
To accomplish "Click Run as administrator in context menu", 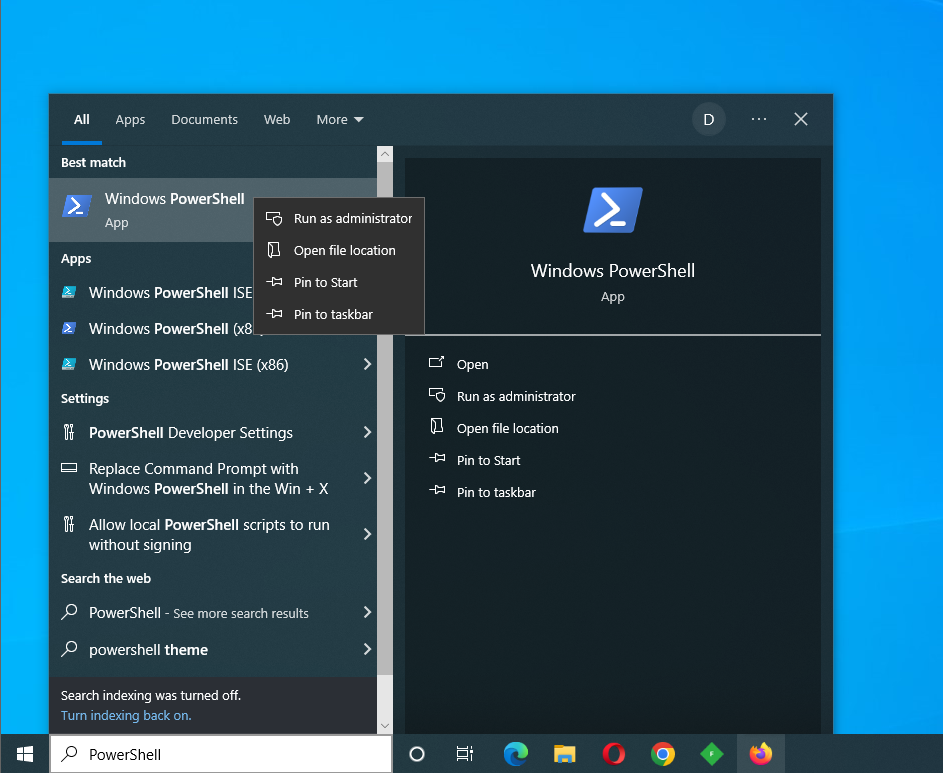I will point(339,218).
